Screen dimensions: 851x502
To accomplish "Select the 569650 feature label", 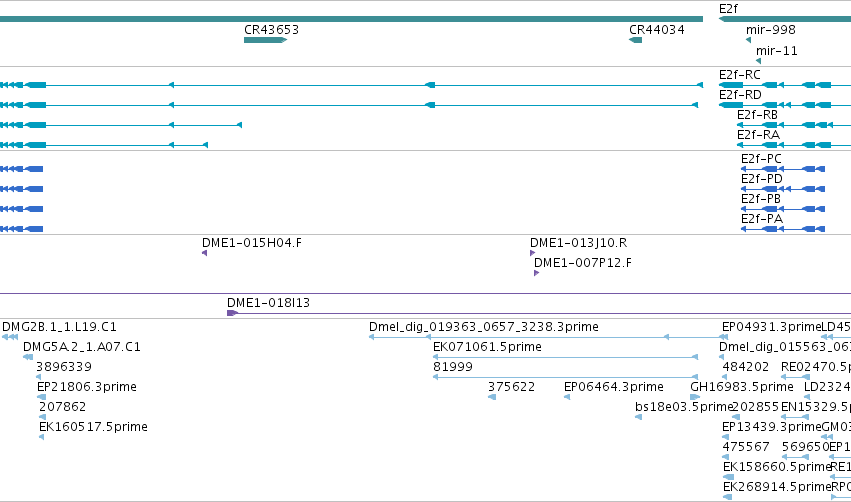I will click(x=805, y=447).
